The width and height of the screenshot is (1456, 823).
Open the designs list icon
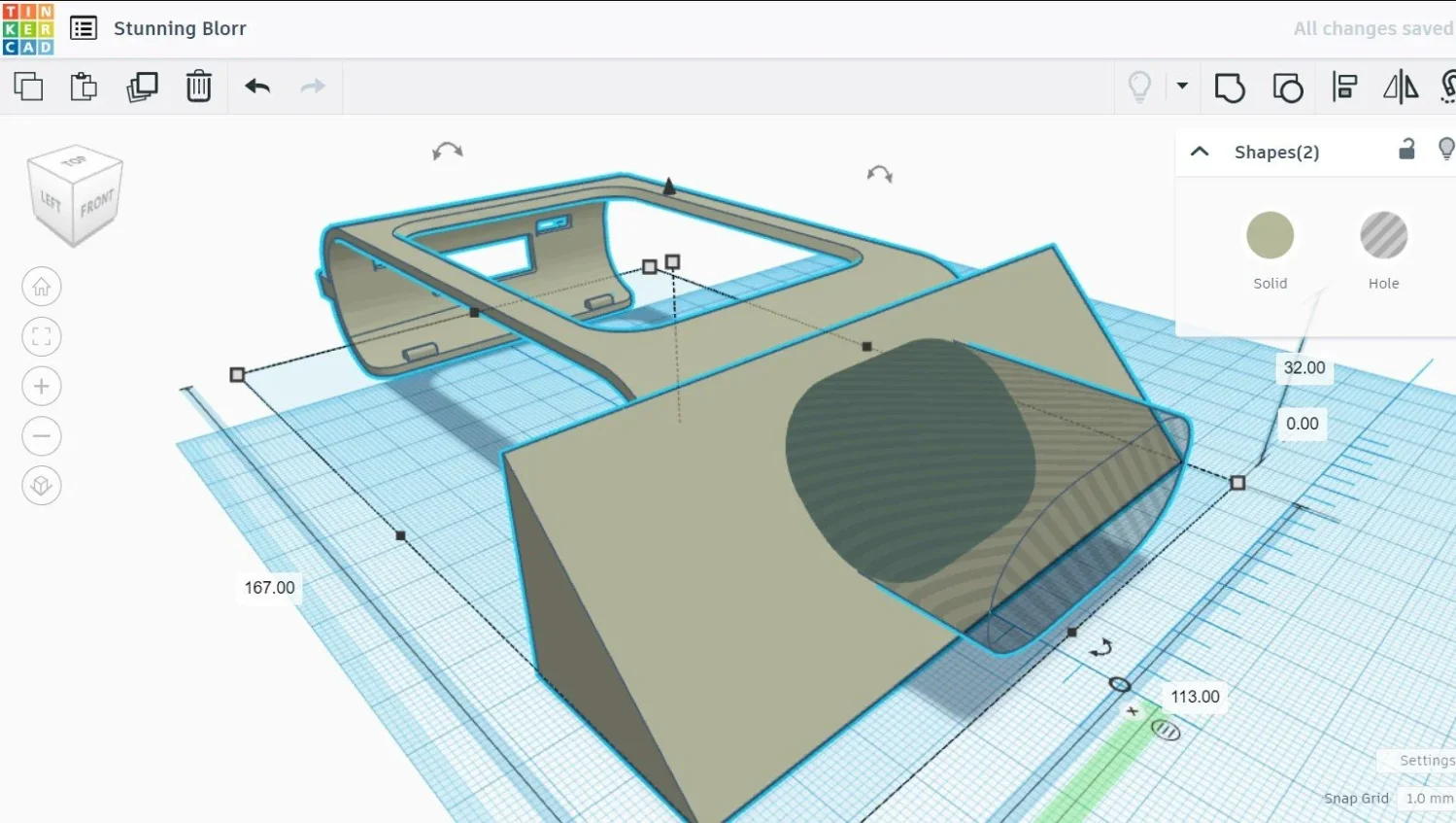pos(84,28)
